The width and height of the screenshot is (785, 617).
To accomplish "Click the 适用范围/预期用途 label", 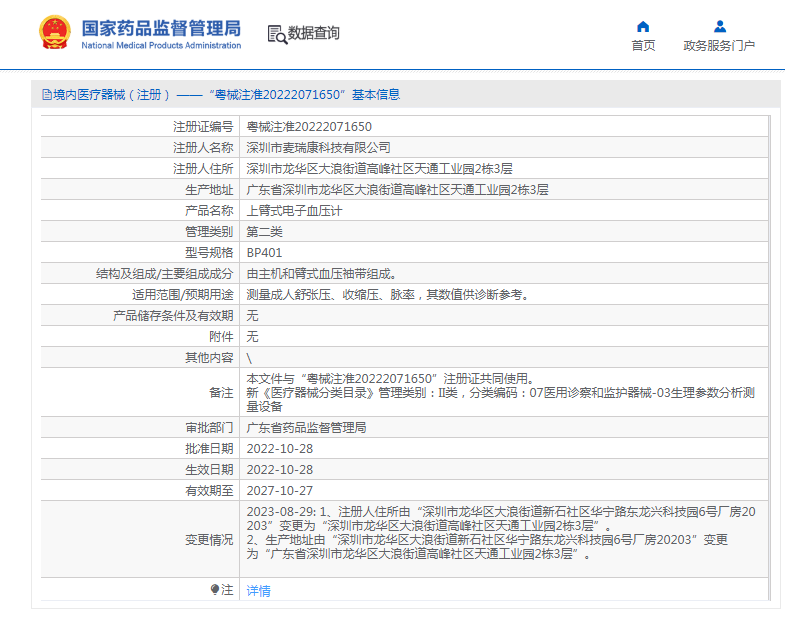I will 183,295.
